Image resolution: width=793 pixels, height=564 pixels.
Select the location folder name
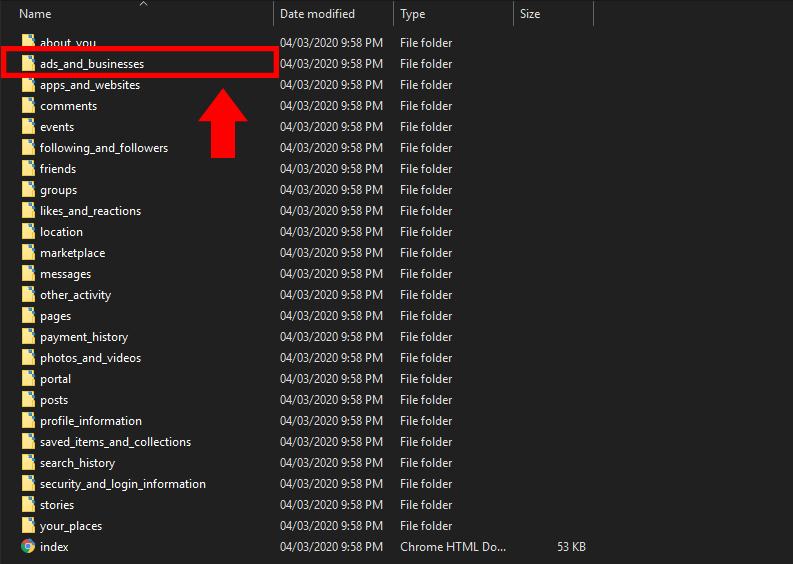(61, 232)
